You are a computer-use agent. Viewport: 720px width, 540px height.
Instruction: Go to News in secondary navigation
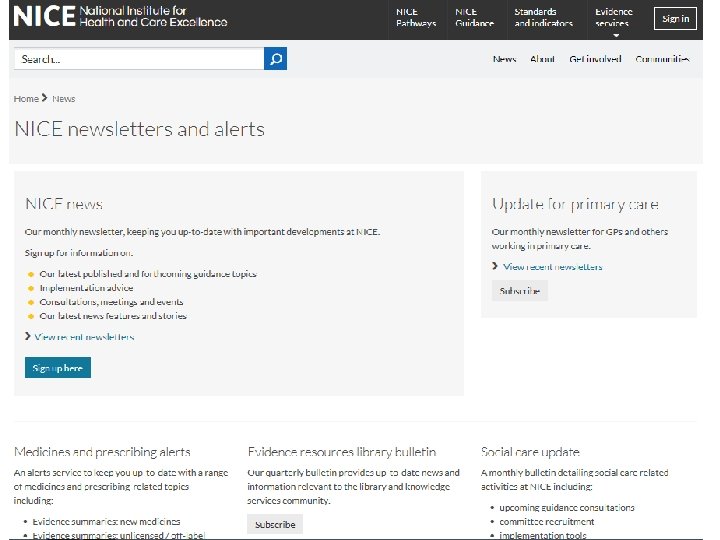coord(504,59)
